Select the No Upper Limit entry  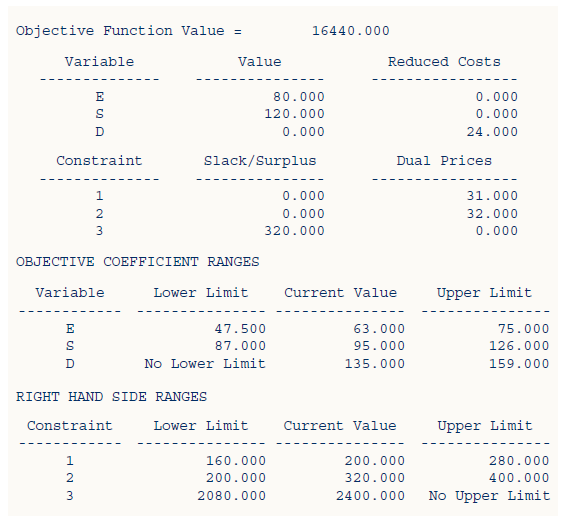(490, 496)
